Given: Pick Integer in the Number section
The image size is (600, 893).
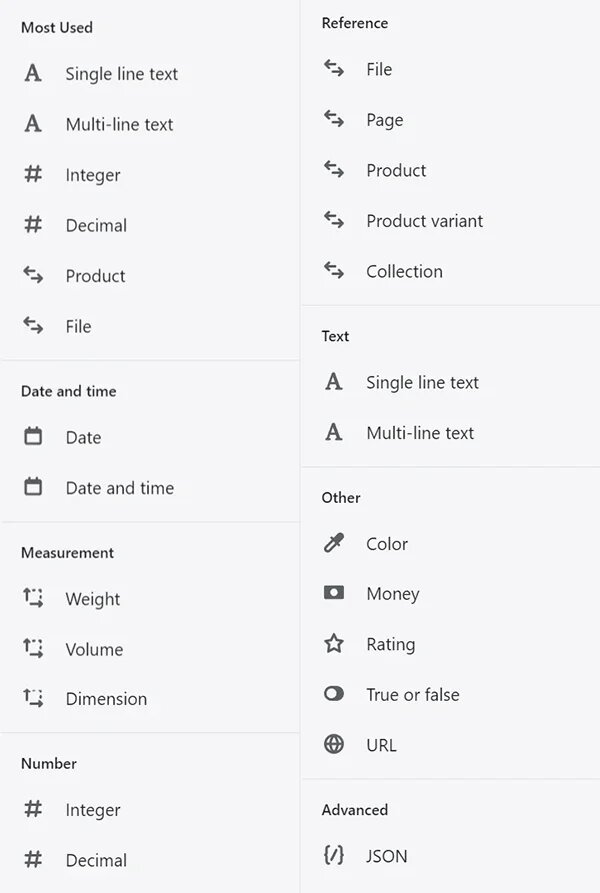Looking at the screenshot, I should [93, 810].
